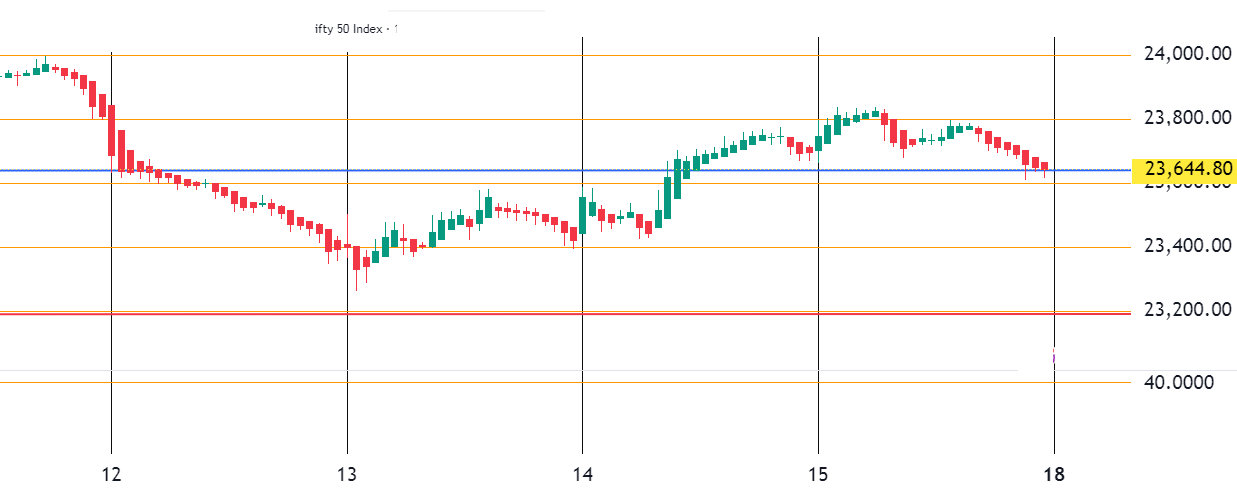Select the orange horizontal line at 40.0000

click(565, 382)
